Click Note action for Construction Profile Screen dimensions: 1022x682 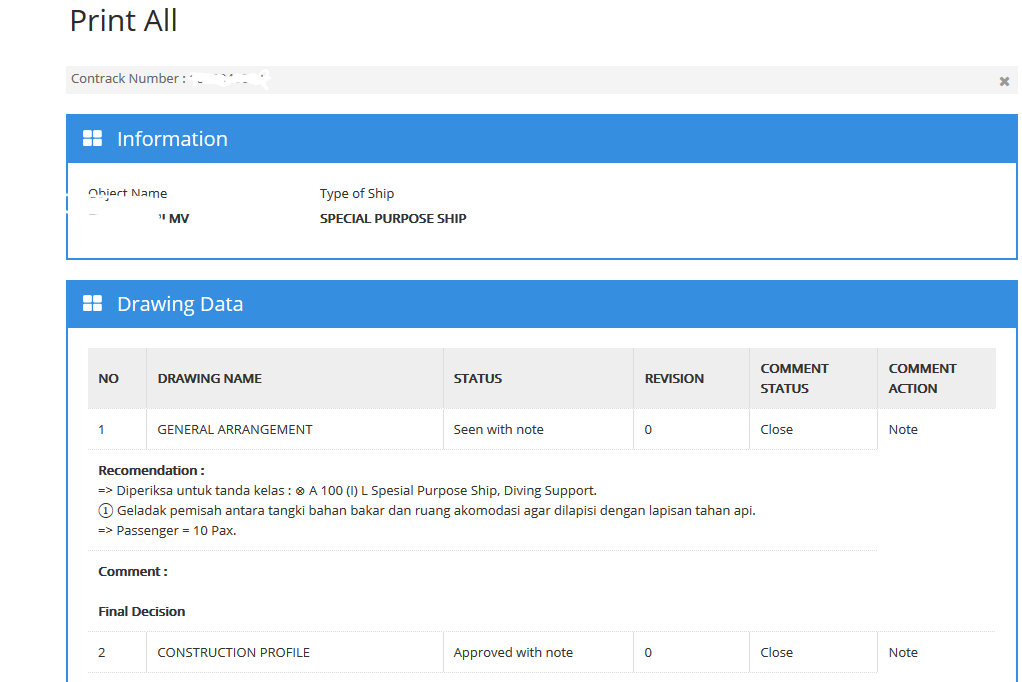[x=903, y=653]
